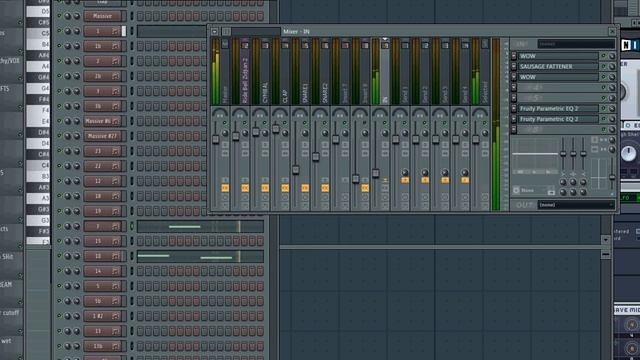The height and width of the screenshot is (360, 640).
Task: Click the mix knob of the first WOW slot
Action: (x=612, y=56)
